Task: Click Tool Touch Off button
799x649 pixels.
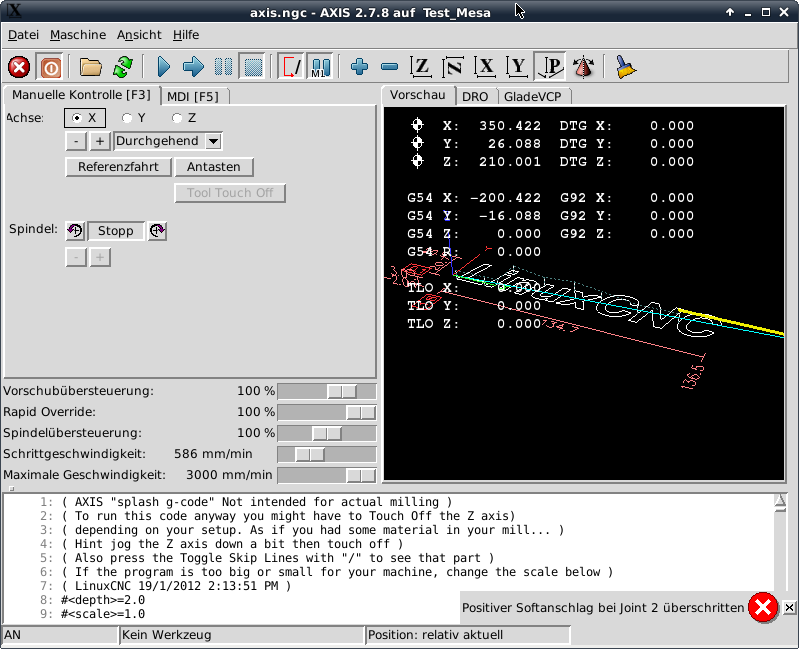Action: (x=230, y=193)
